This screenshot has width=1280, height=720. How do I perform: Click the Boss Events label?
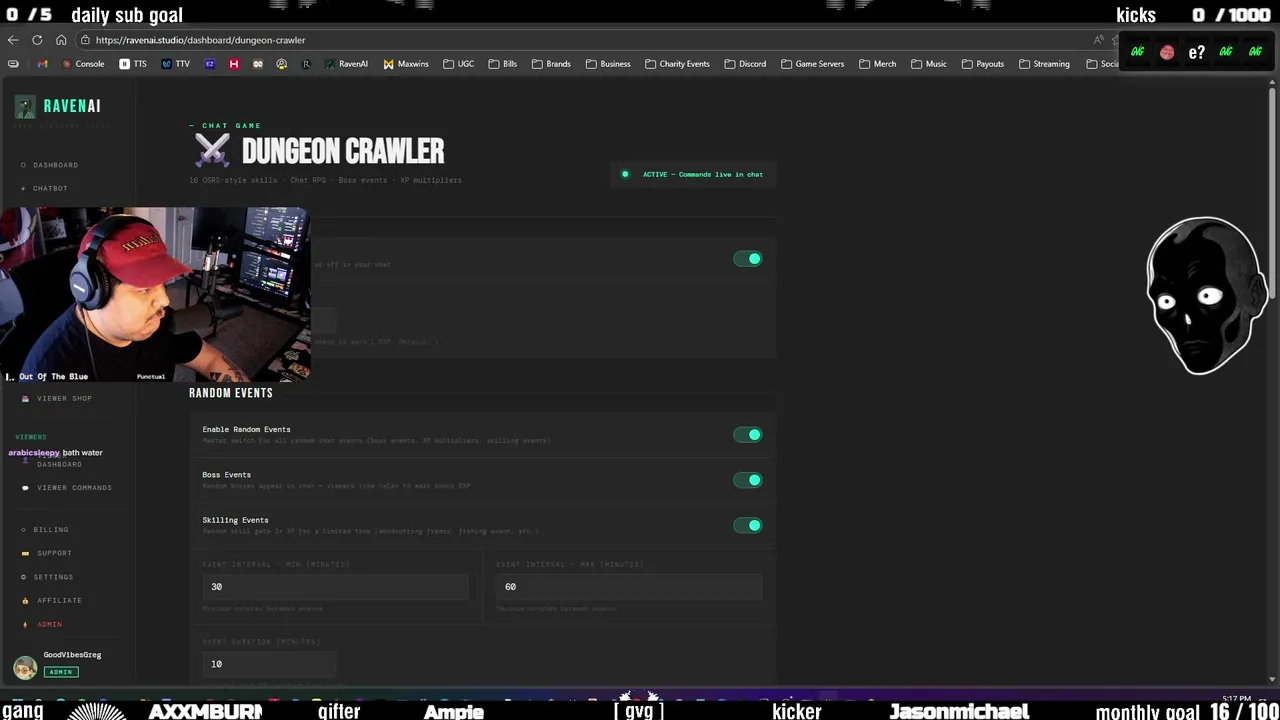tap(227, 475)
